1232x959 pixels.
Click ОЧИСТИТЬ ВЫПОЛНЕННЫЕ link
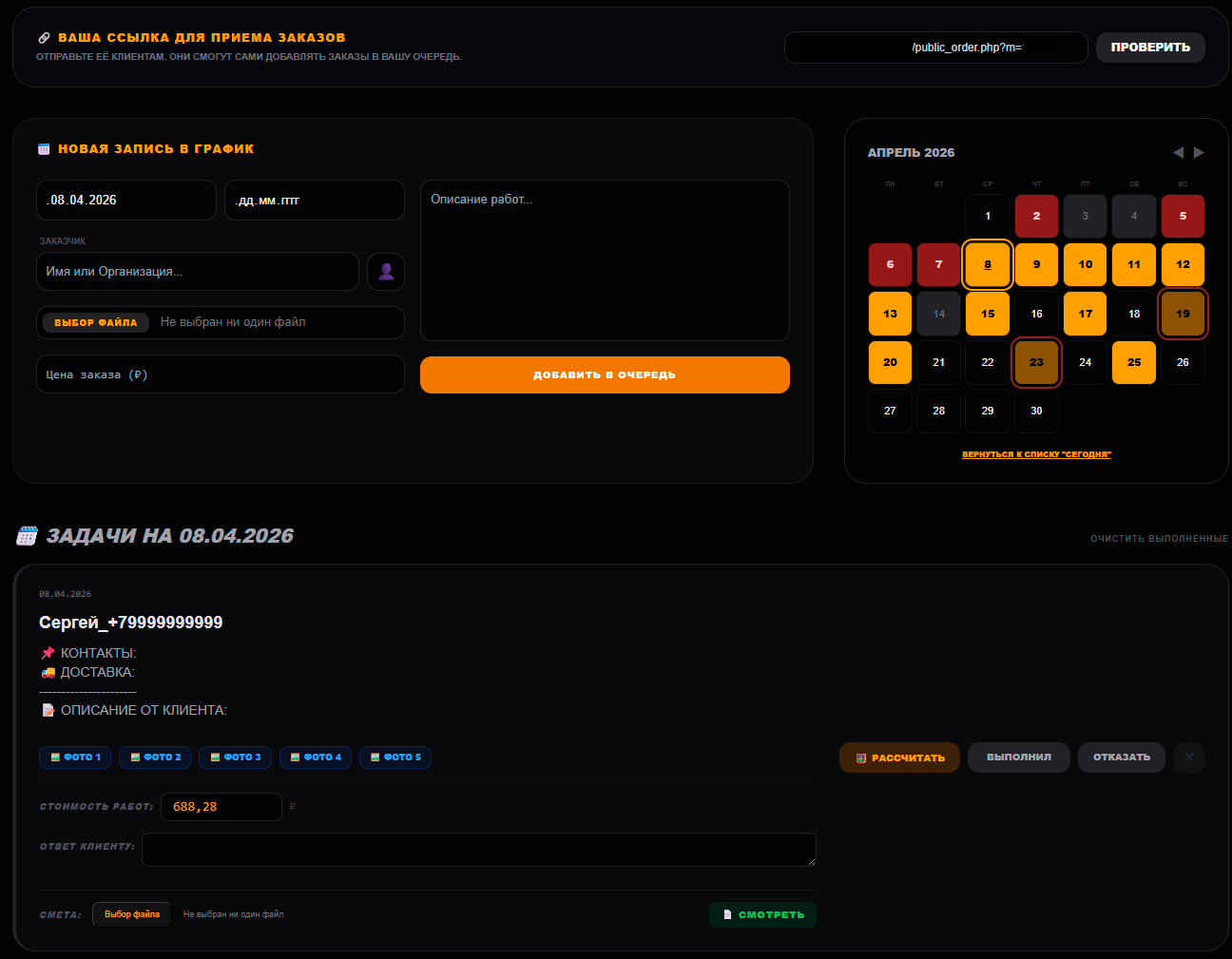pyautogui.click(x=1159, y=539)
